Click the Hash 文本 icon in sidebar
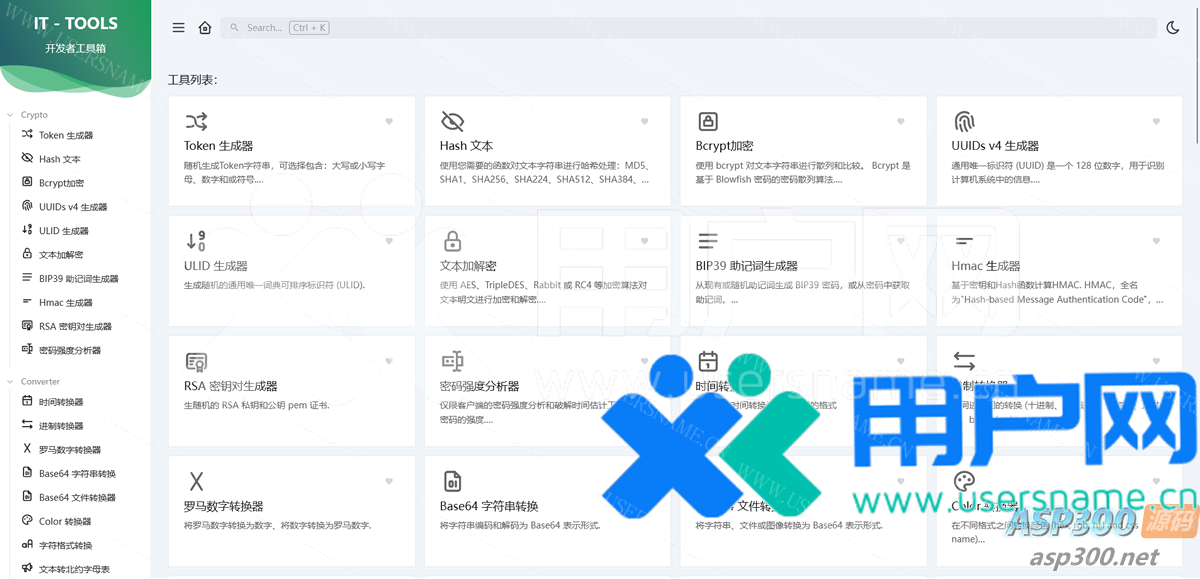Image resolution: width=1200 pixels, height=579 pixels. (27, 159)
